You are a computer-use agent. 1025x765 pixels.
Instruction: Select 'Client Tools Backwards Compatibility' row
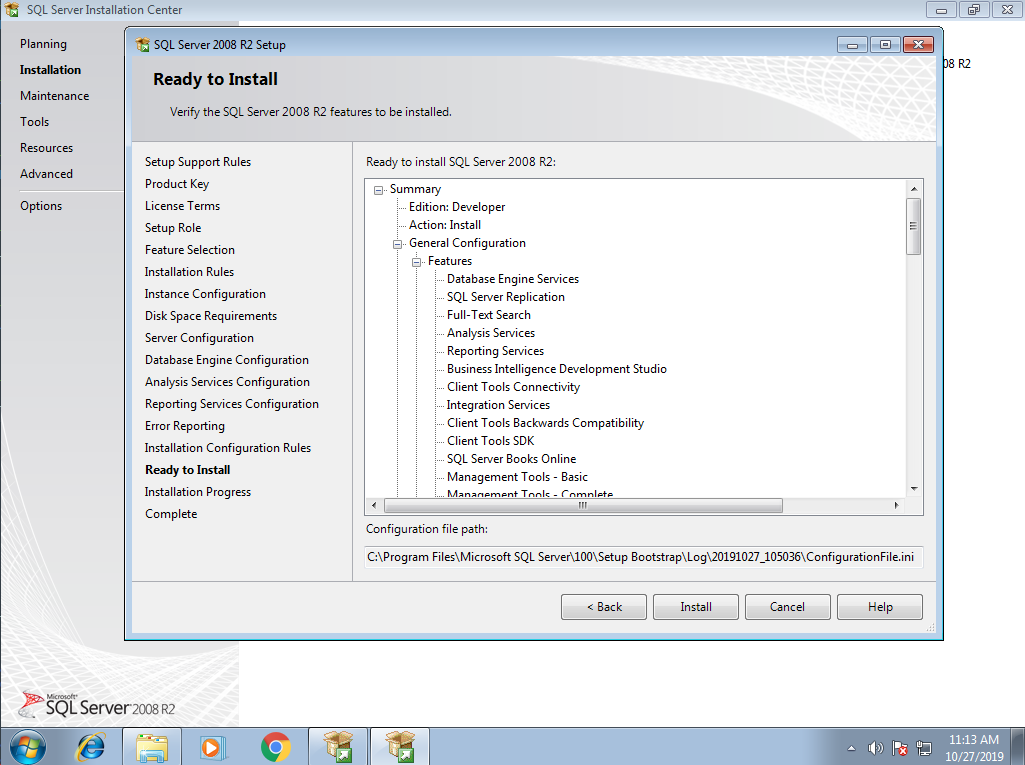pyautogui.click(x=545, y=423)
